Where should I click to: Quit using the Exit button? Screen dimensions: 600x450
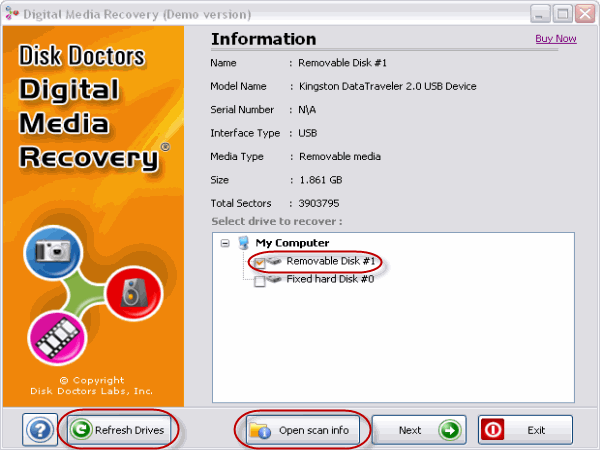click(x=525, y=430)
